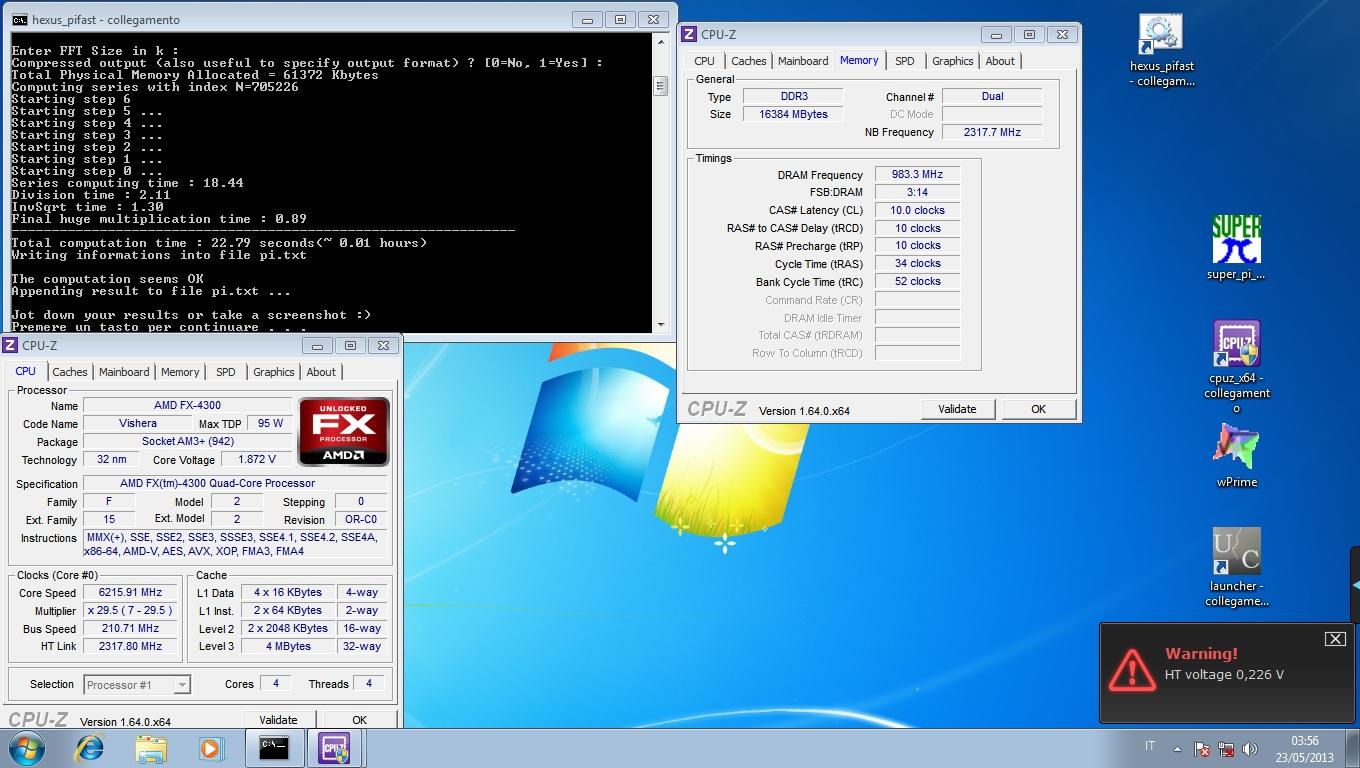Select Caches tab in memory CPU-Z window
Image resolution: width=1360 pixels, height=768 pixels.
tap(748, 61)
